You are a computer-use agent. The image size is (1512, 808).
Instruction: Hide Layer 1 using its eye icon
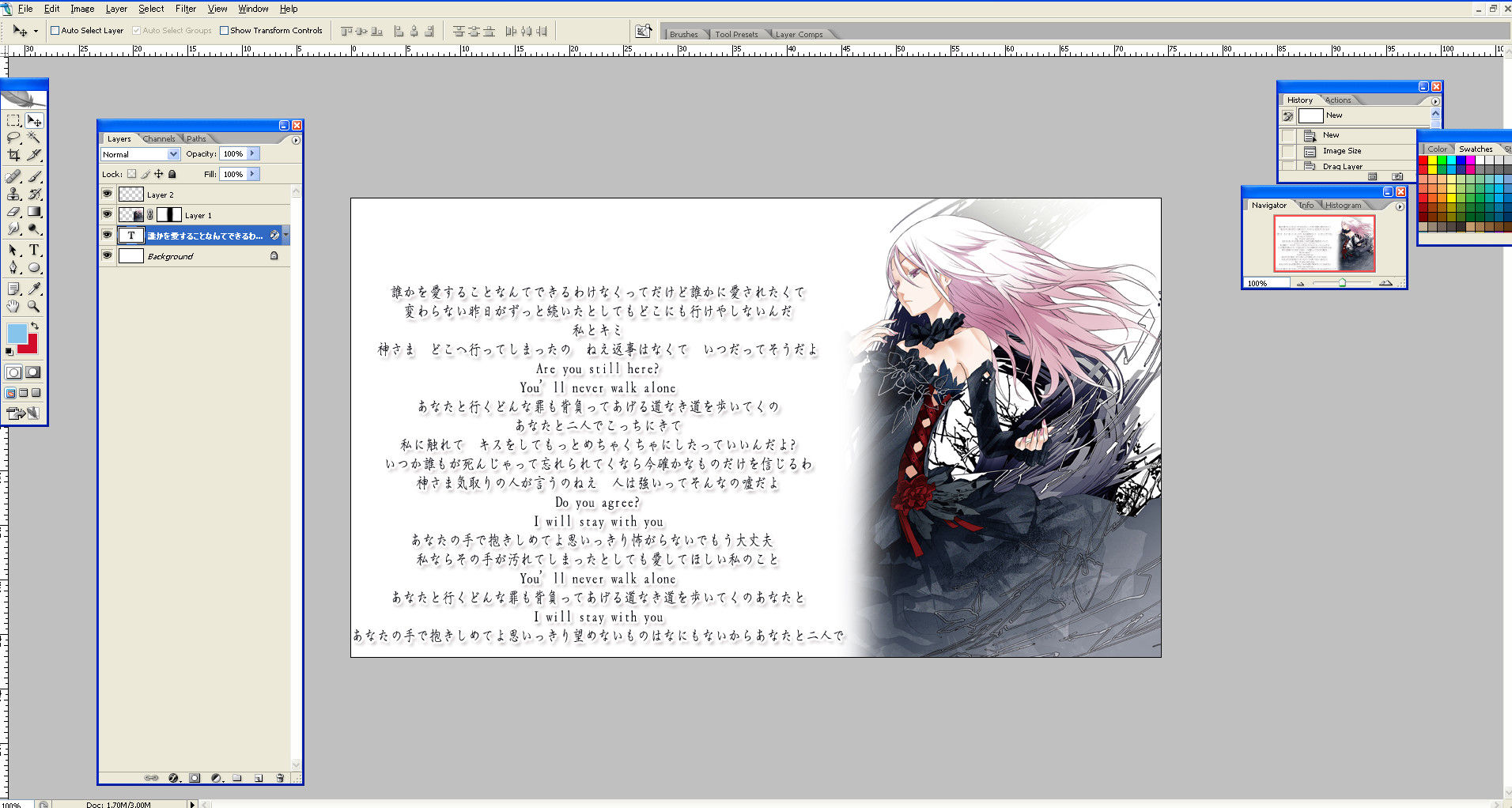(x=108, y=214)
